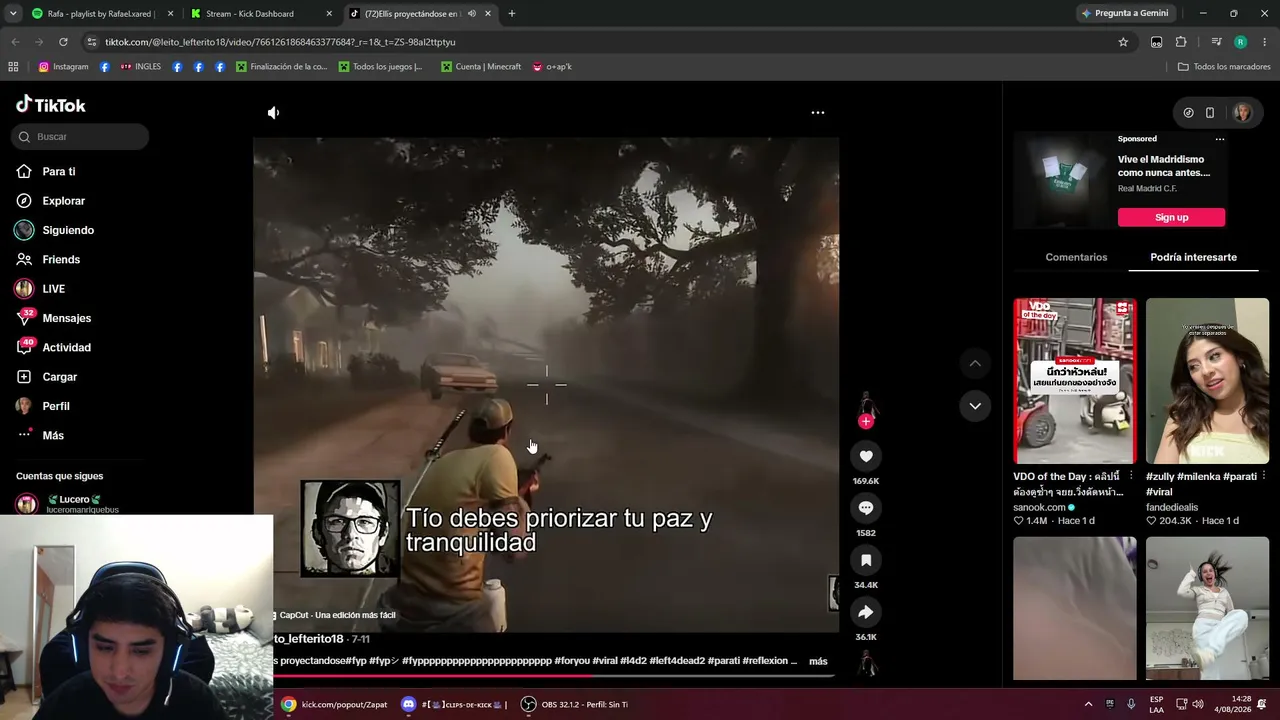Mute the TikTok tab via speaker icon

click(471, 14)
